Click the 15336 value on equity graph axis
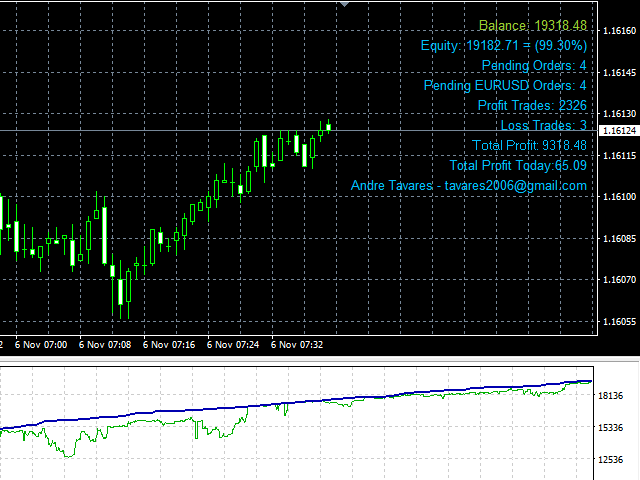The image size is (640, 480). (x=610, y=428)
